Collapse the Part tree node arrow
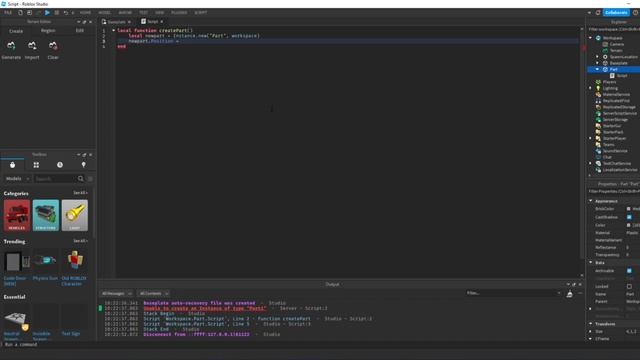Viewport: 640px width, 360px height. pyautogui.click(x=598, y=69)
